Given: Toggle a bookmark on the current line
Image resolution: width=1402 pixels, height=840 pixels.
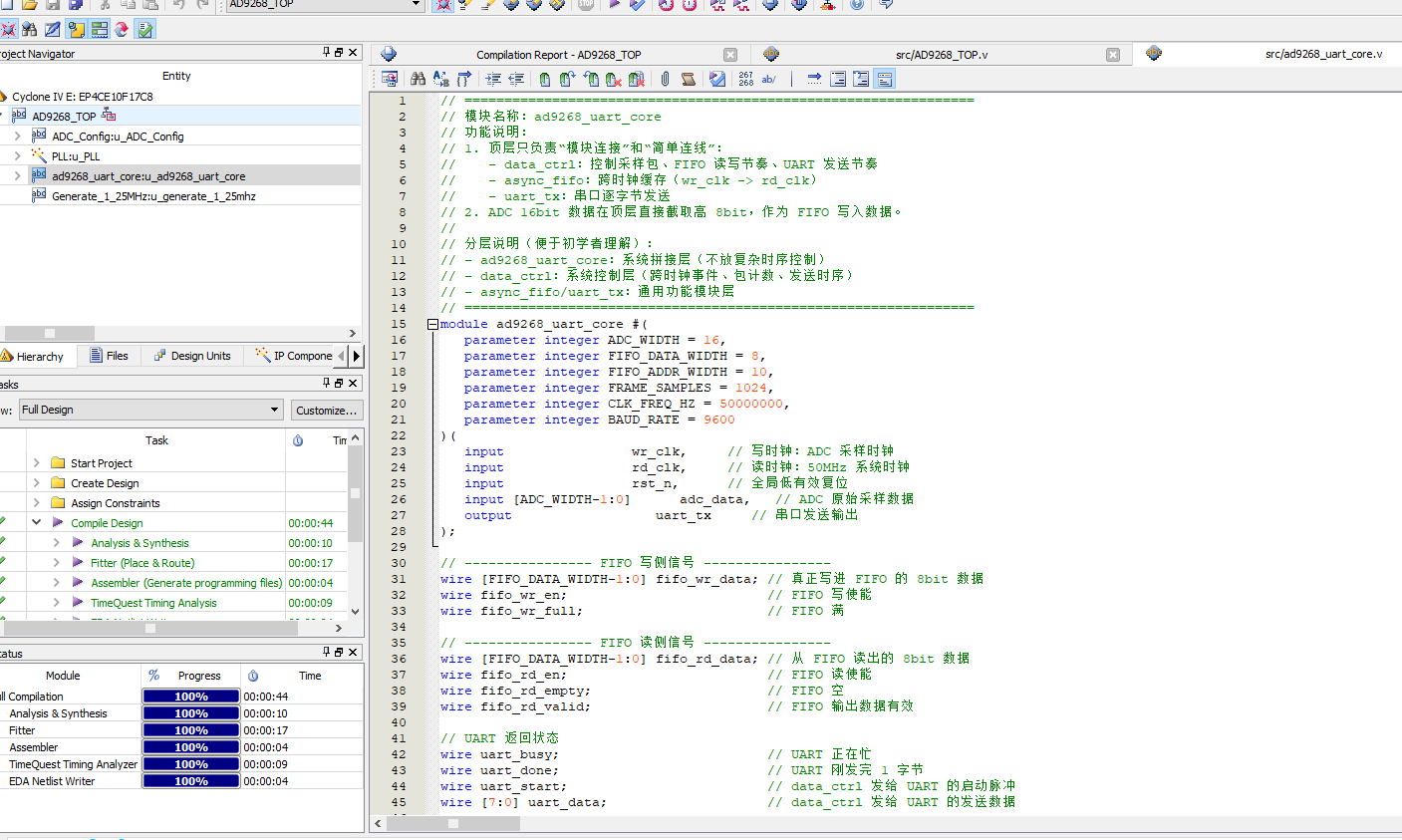Looking at the screenshot, I should tap(545, 79).
